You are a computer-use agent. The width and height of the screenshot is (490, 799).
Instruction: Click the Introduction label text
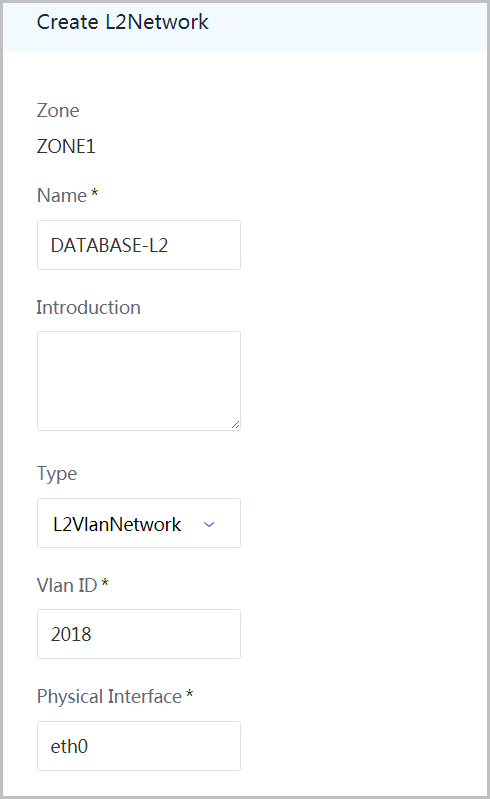89,308
